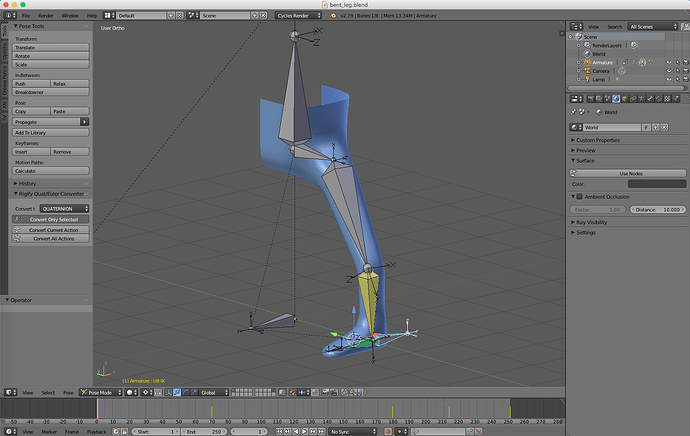Click the Blender logo in header
The image size is (690, 436).
(x=333, y=15)
